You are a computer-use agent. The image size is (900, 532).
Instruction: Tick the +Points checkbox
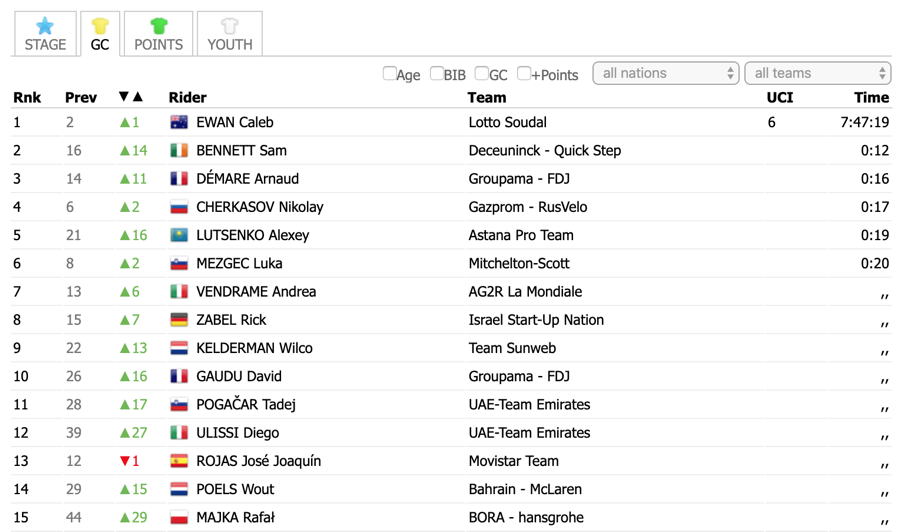click(x=523, y=73)
